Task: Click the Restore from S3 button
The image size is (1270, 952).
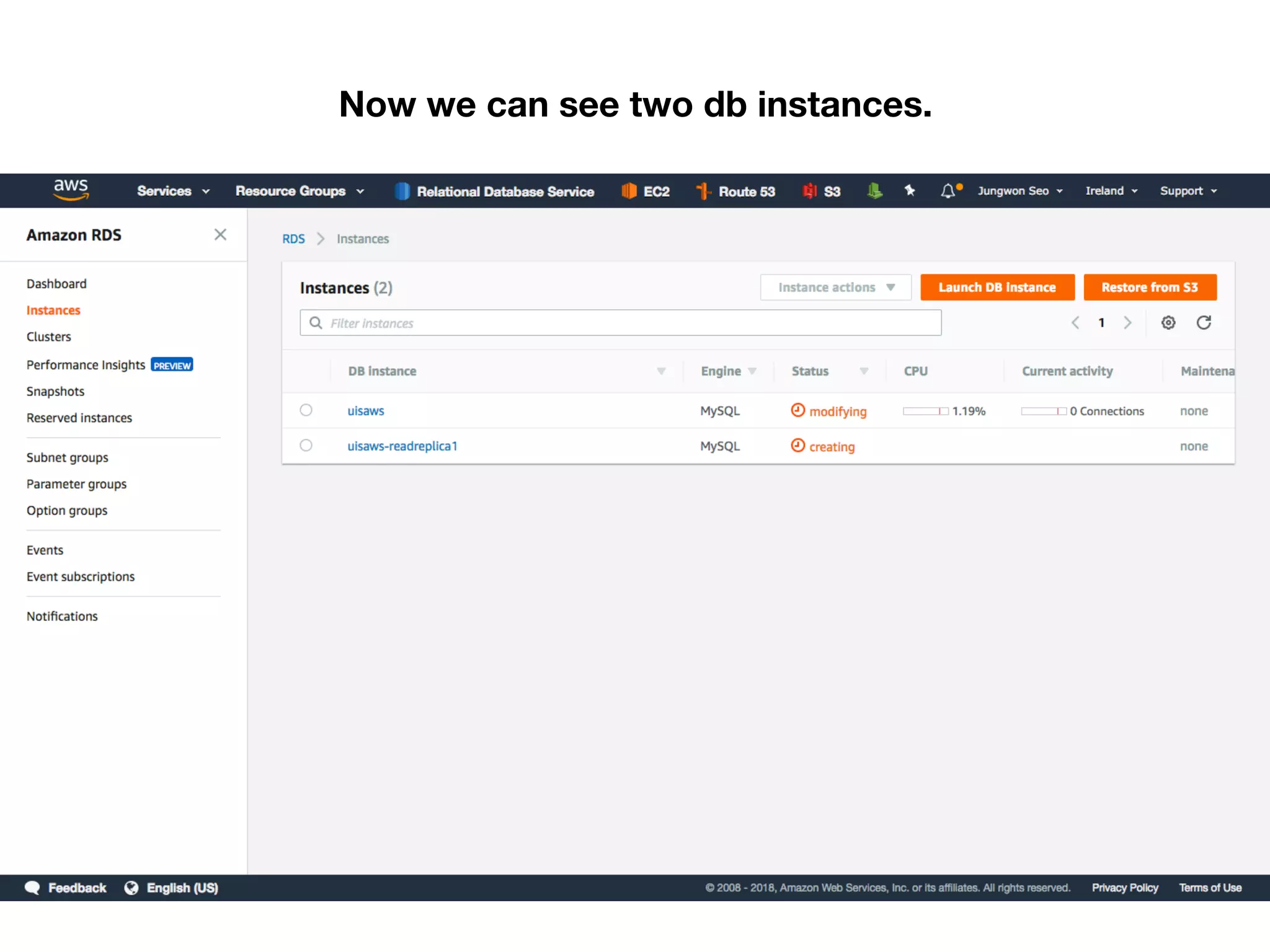Action: click(1150, 288)
